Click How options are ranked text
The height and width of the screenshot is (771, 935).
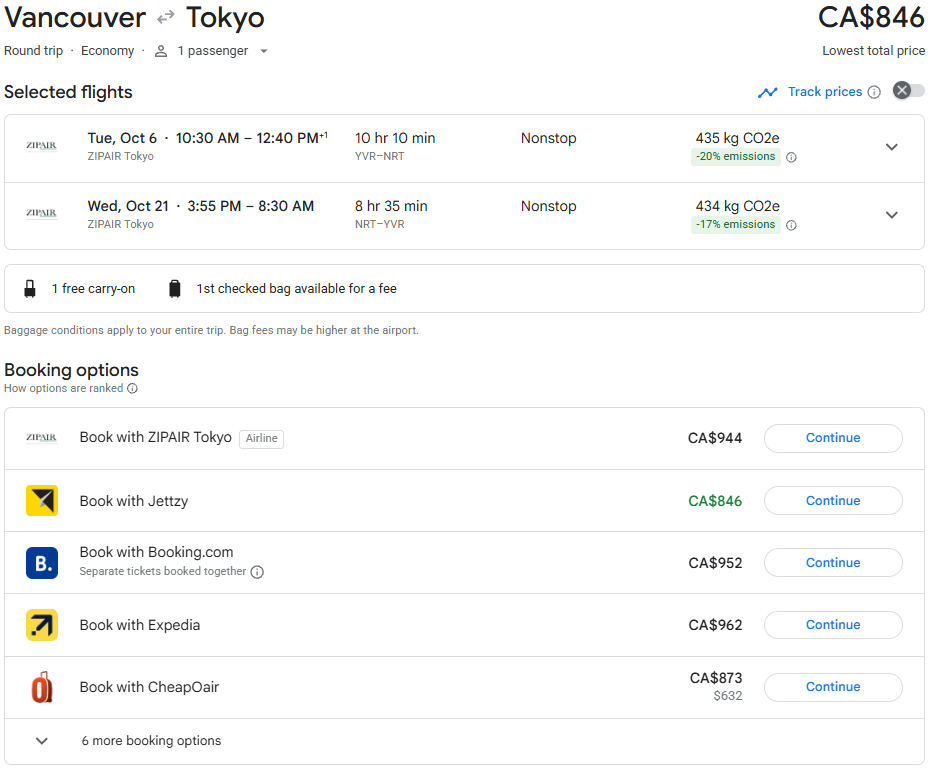tap(63, 389)
